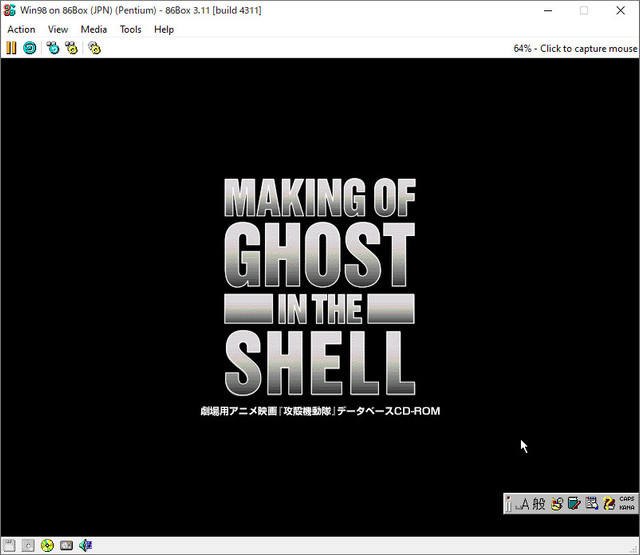640x555 pixels.
Task: Click the 'Click to capture mouse' status text
Action: pos(589,49)
